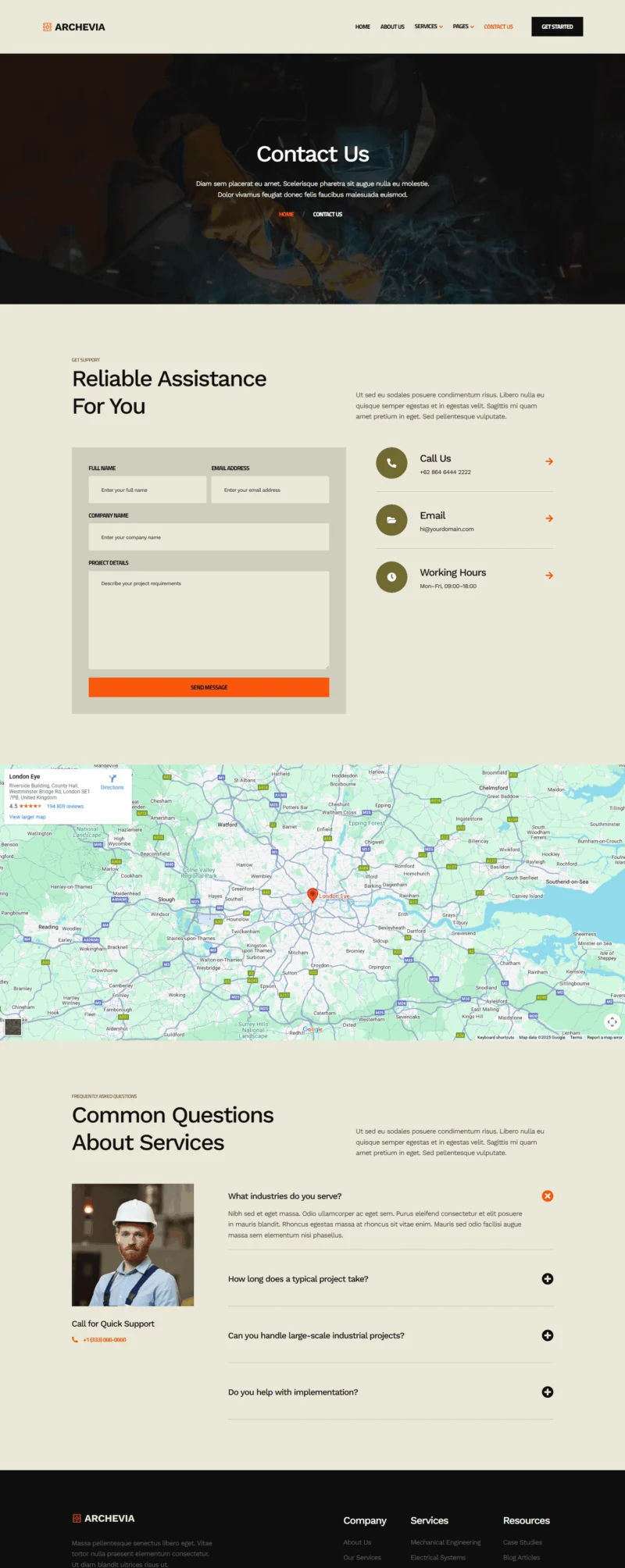Click the map camera controls icon
The width and height of the screenshot is (625, 1568).
[x=612, y=1021]
